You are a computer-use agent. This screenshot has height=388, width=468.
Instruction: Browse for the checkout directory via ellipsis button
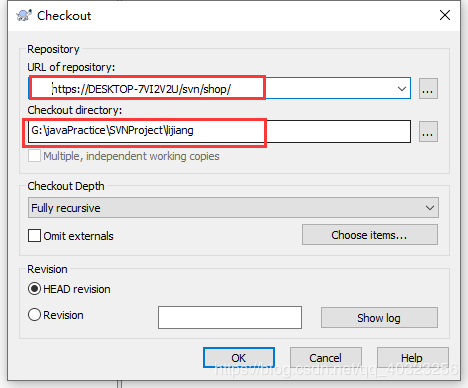point(428,132)
